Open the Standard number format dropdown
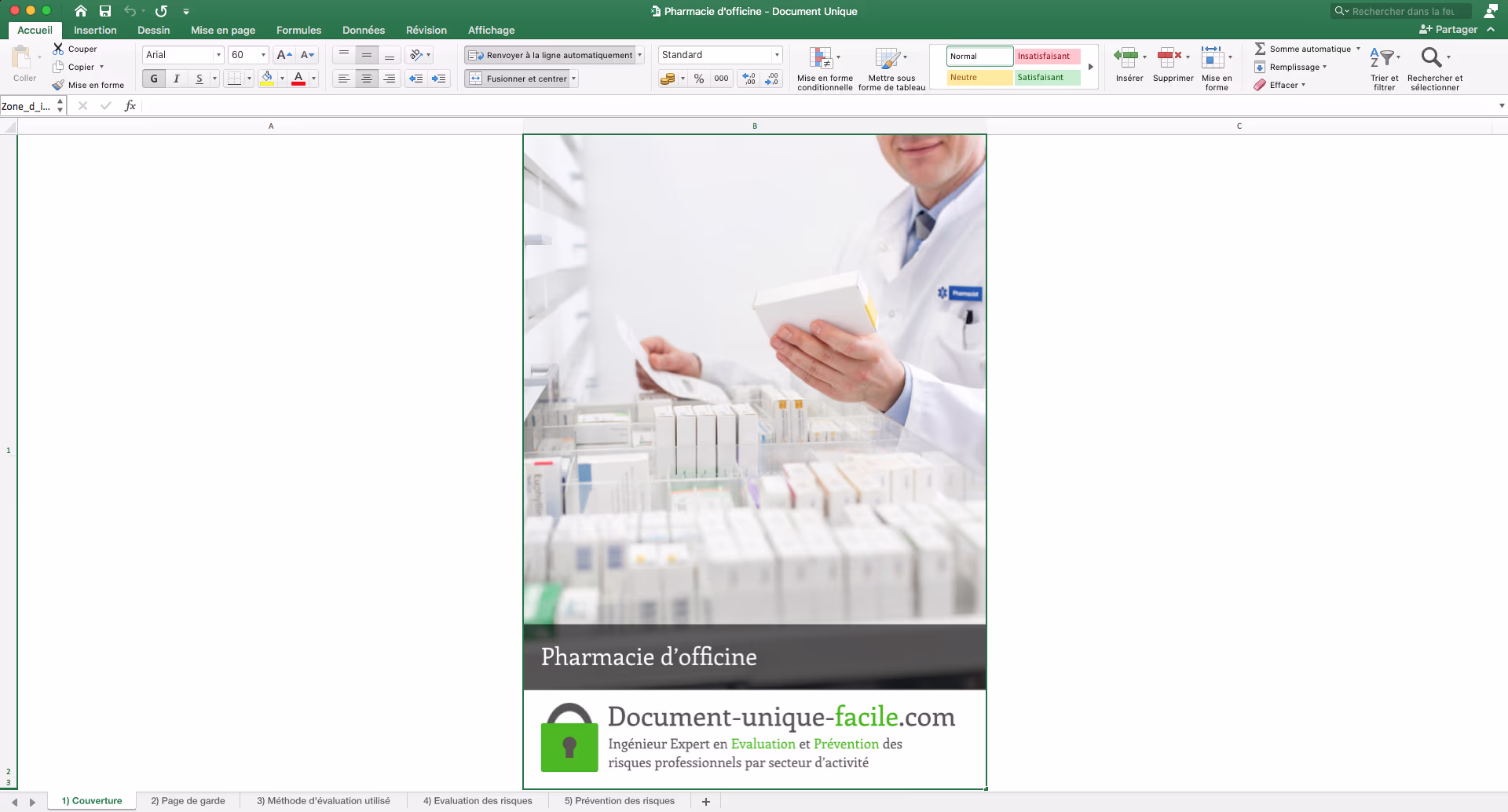 coord(777,55)
